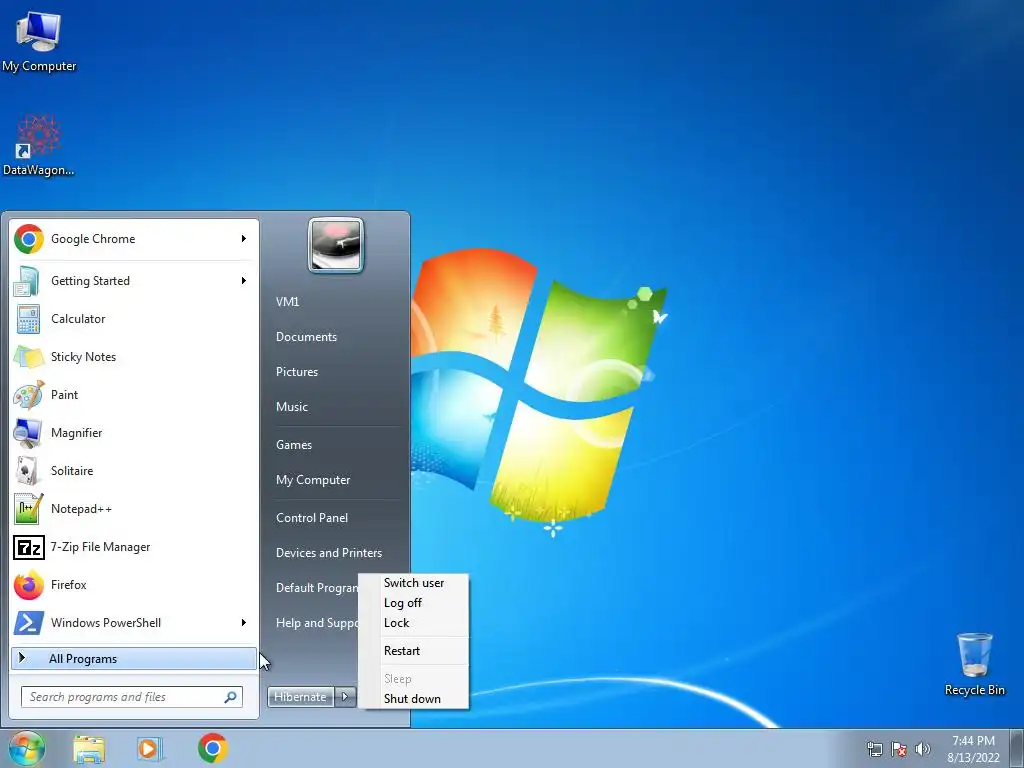
Task: Open Windows PowerShell icon
Action: click(29, 622)
